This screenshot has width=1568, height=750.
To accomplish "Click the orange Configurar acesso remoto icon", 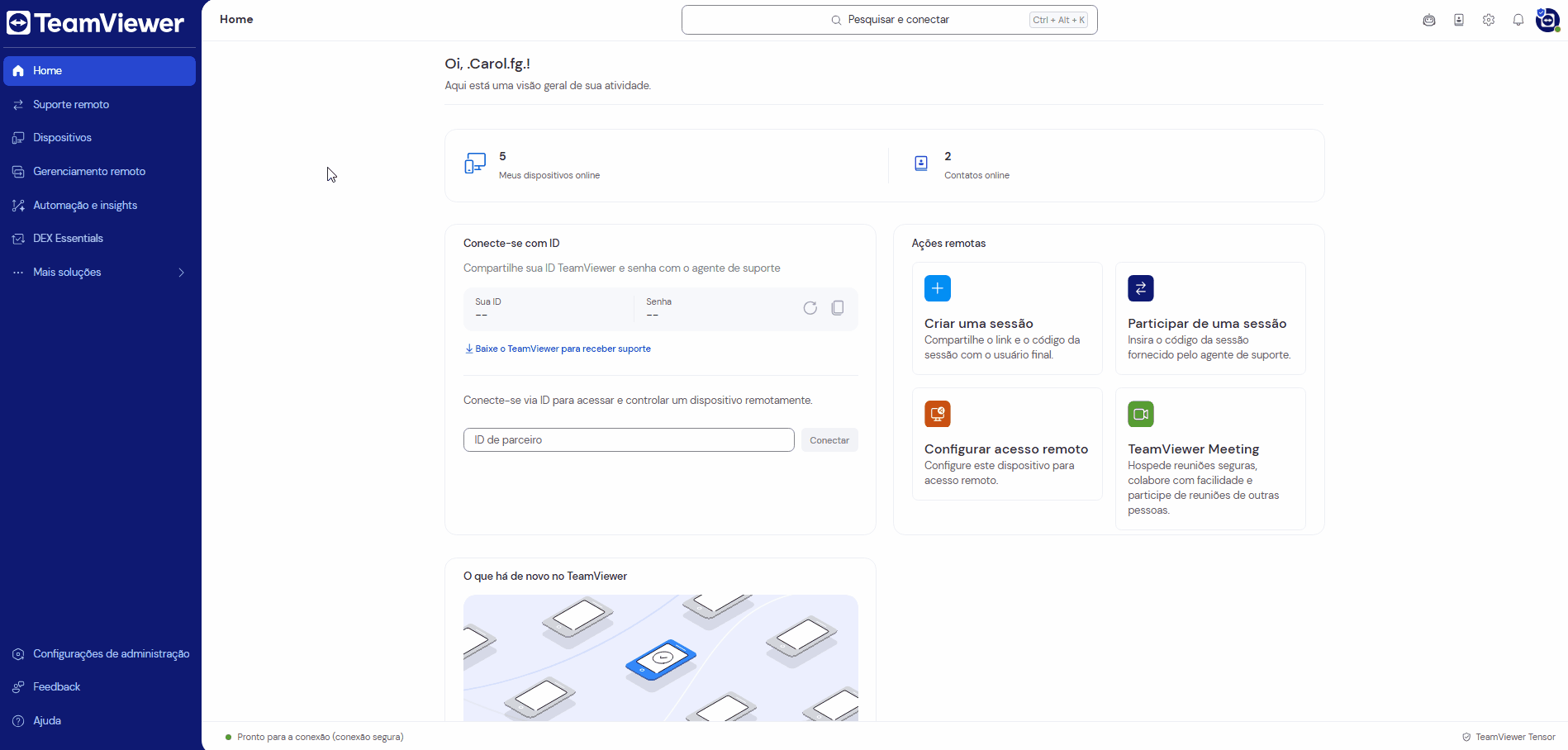I will click(938, 414).
